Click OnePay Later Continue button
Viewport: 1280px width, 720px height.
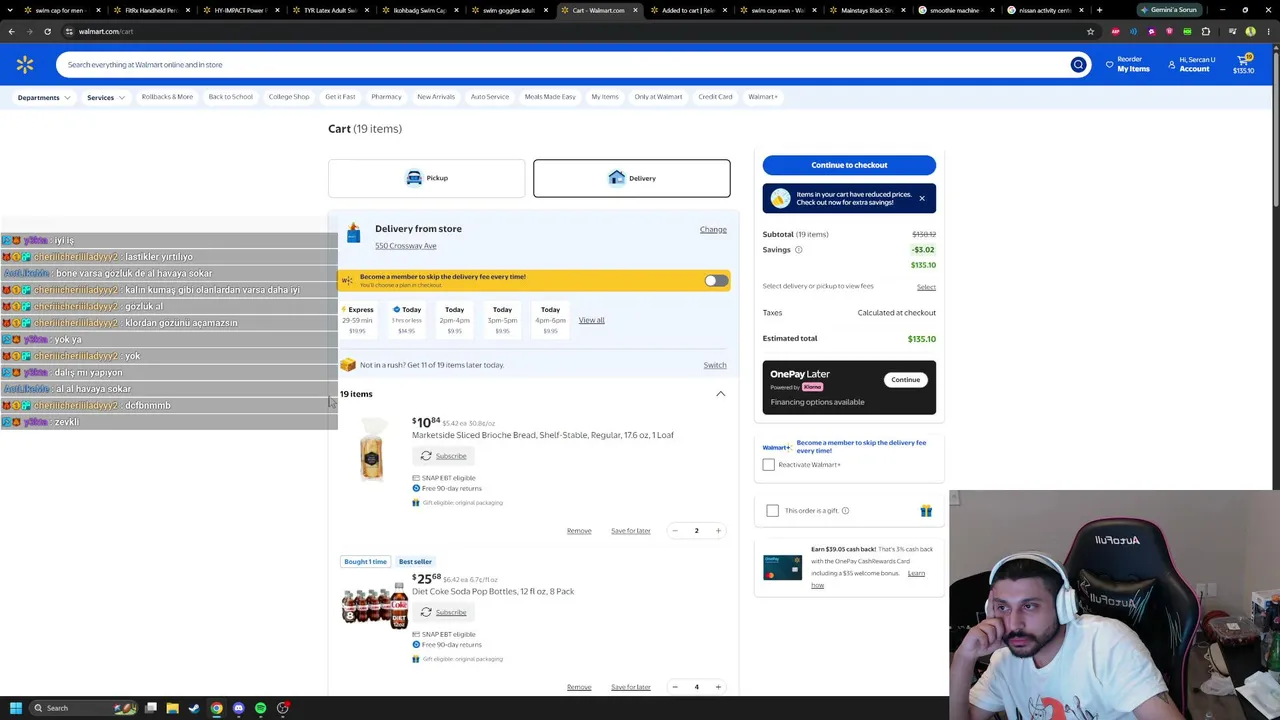click(x=905, y=380)
